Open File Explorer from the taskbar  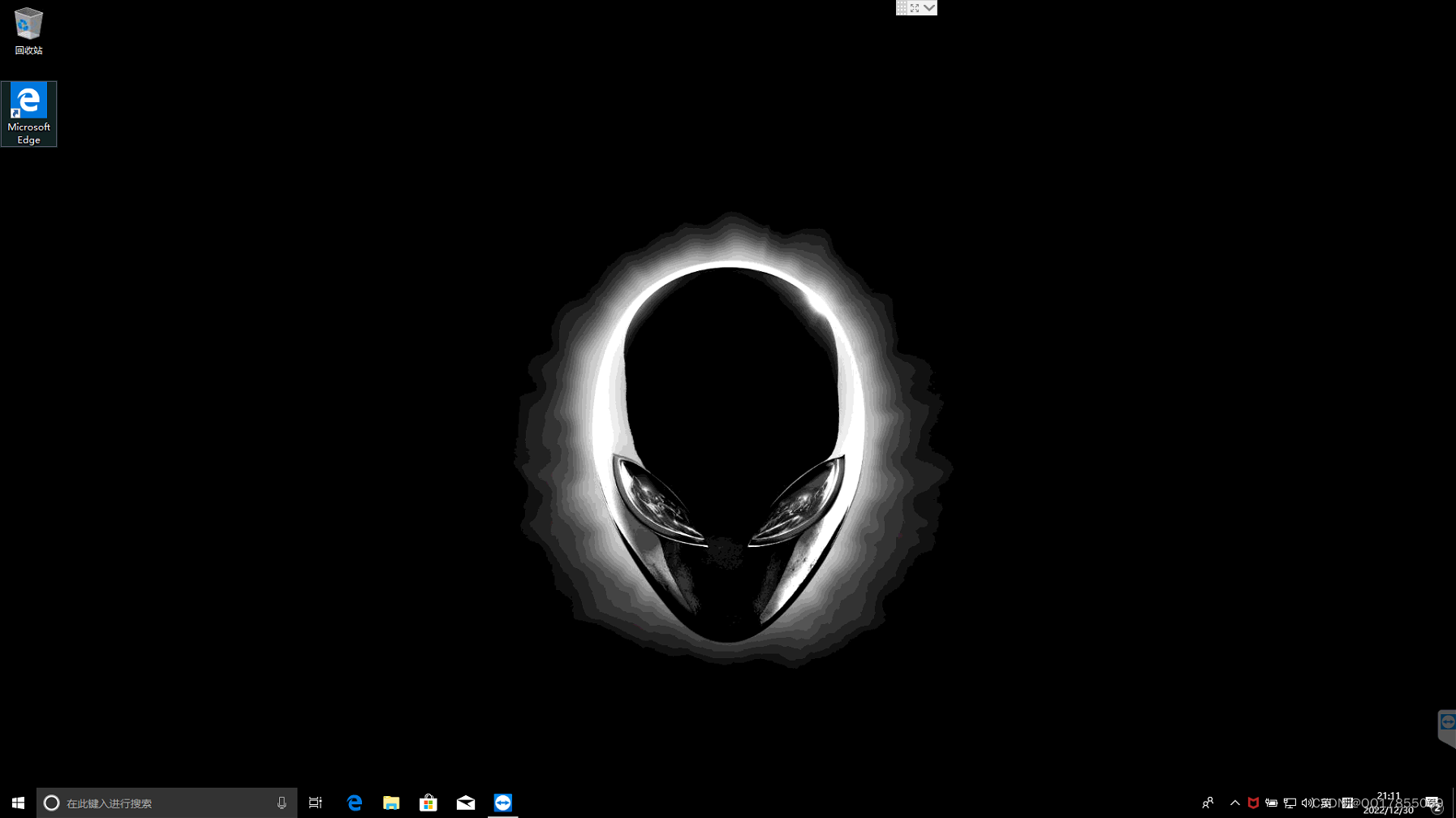pos(391,803)
